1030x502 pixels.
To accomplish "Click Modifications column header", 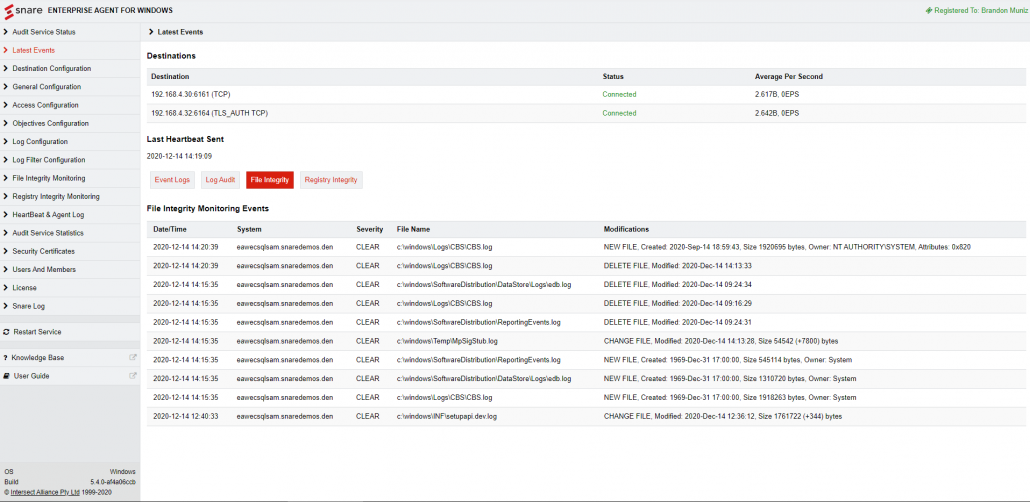I will [626, 229].
